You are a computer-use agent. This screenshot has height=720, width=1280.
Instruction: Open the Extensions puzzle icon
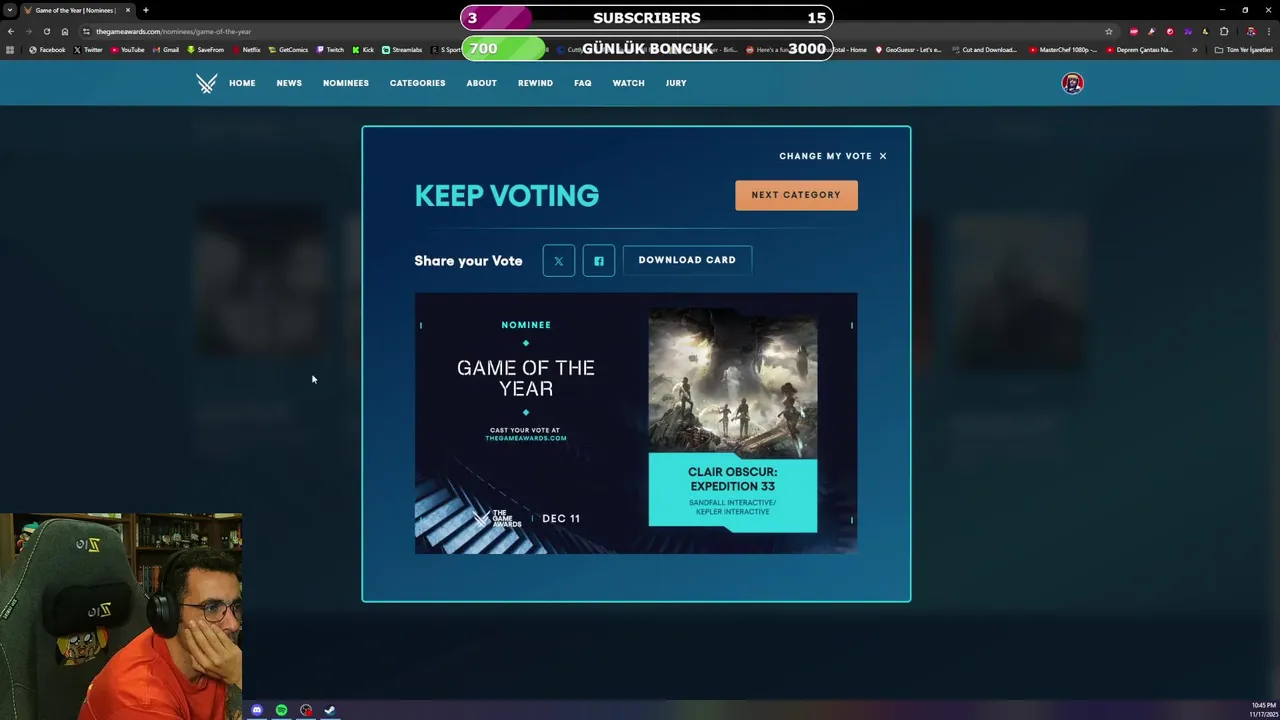click(1224, 31)
